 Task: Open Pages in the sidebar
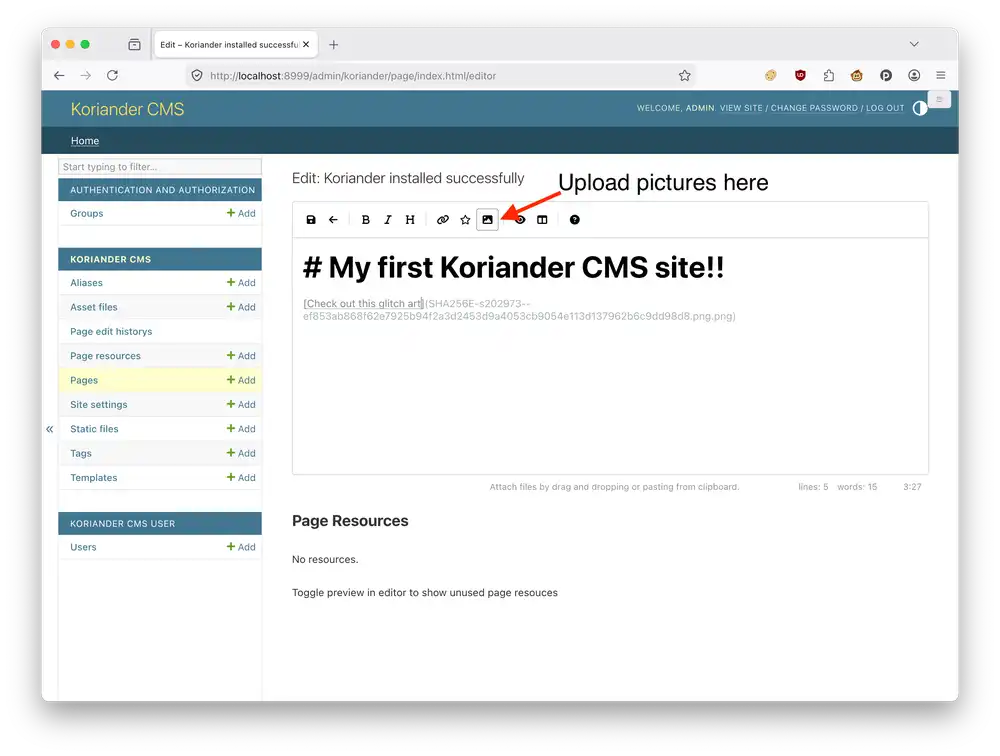tap(84, 380)
